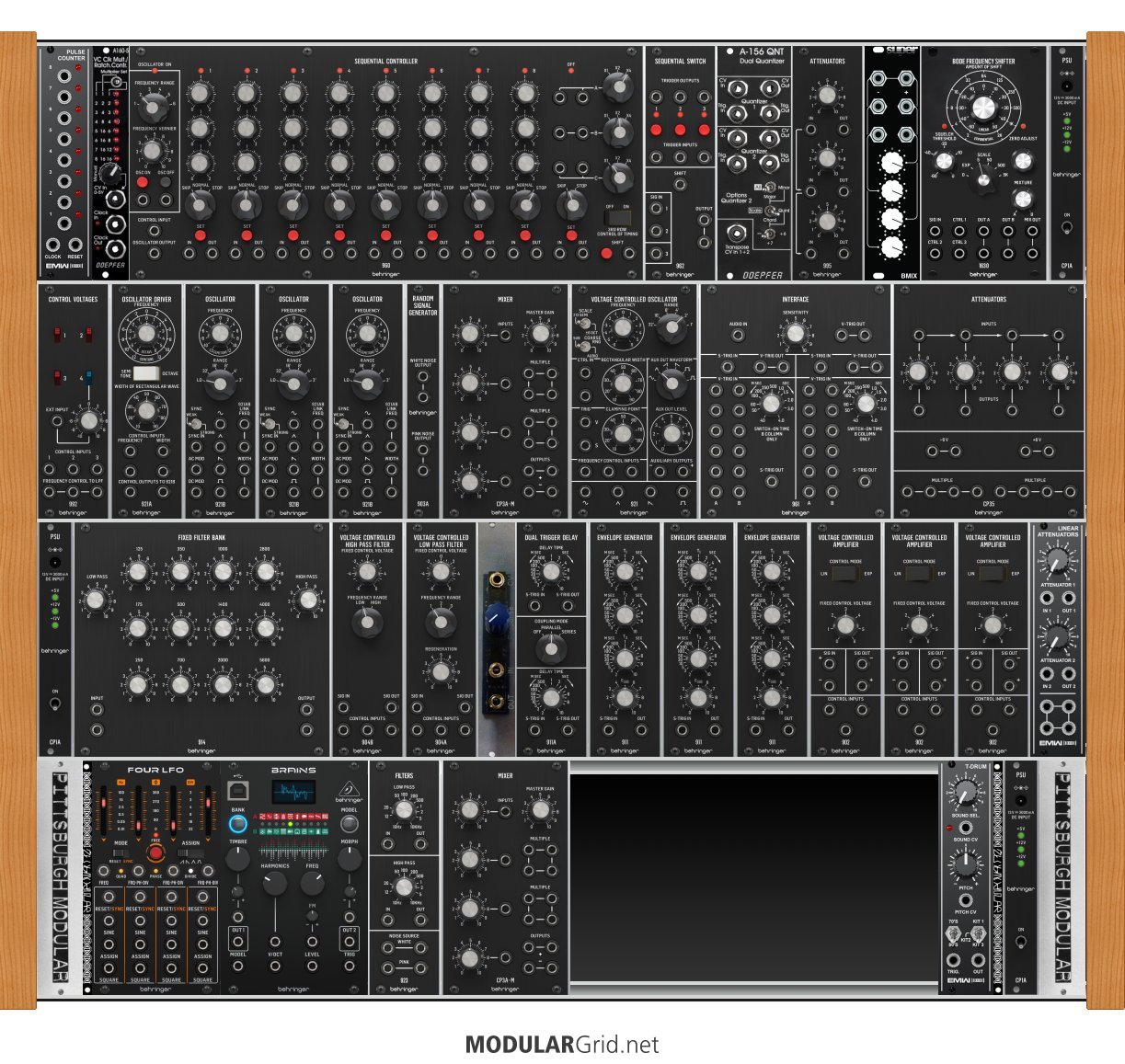
Task: Flip the A-156 Minor/Major toggle switch
Action: point(769,189)
